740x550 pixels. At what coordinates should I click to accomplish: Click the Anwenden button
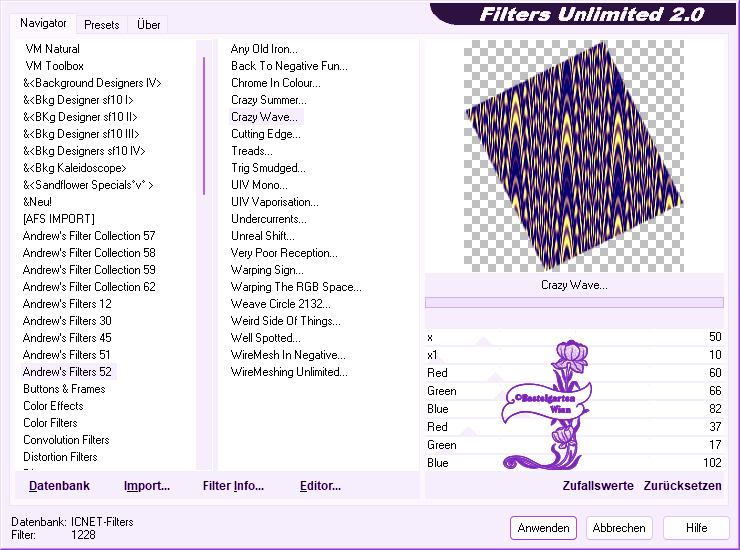544,528
